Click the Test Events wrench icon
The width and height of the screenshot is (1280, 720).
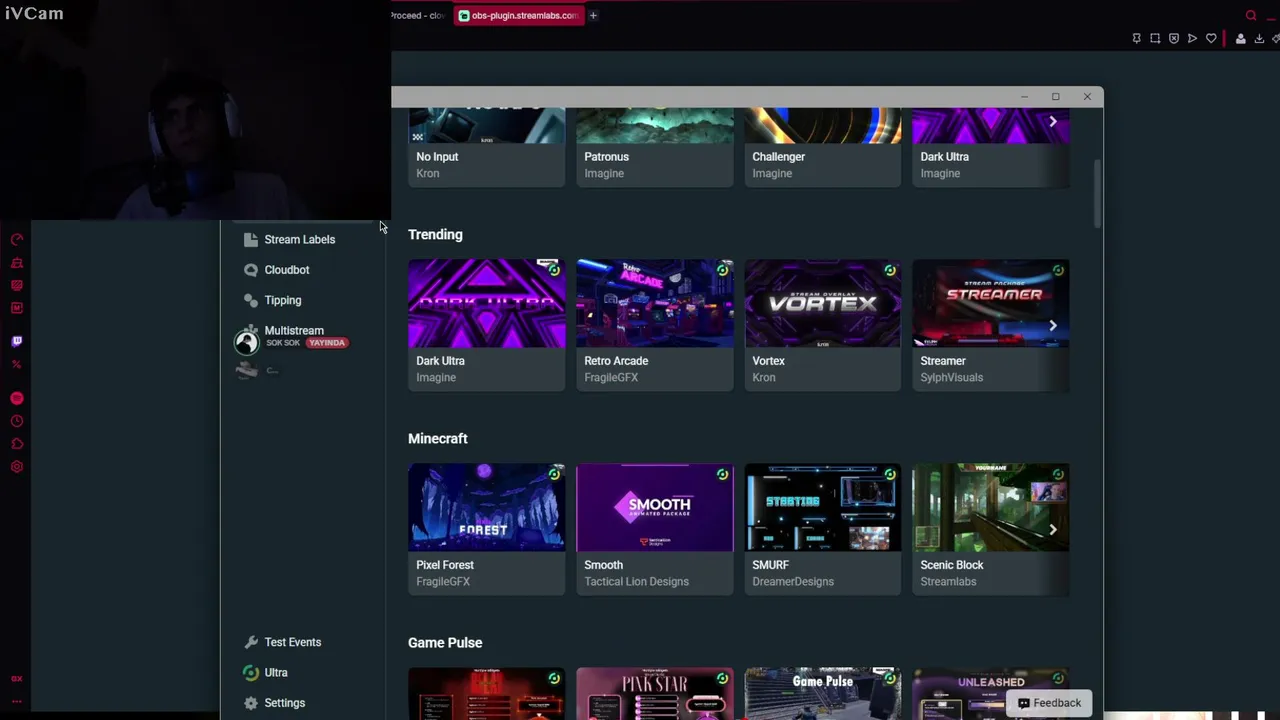click(x=251, y=642)
